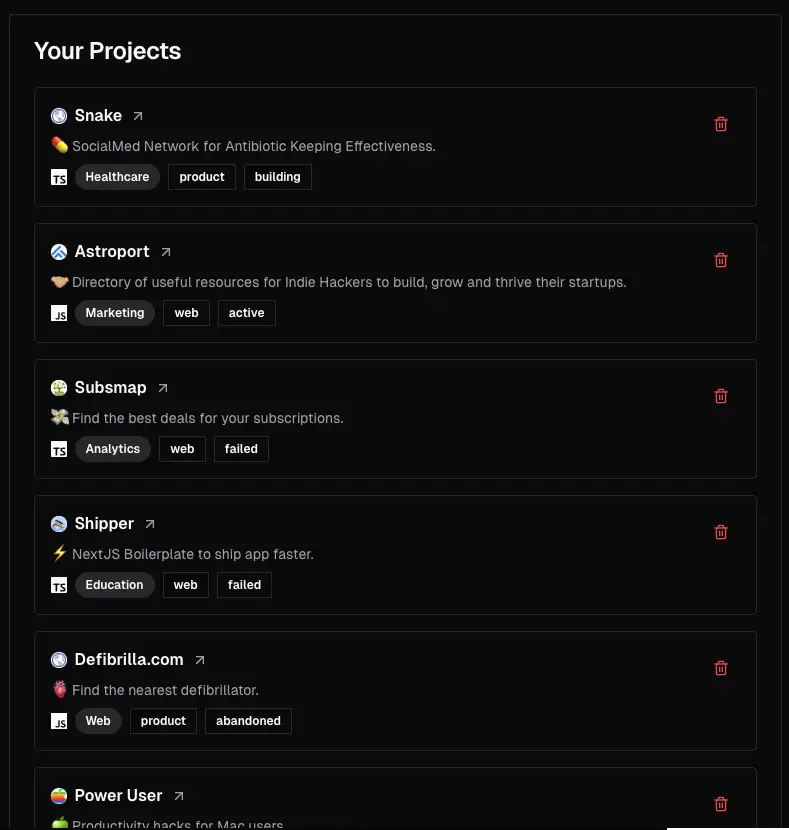Remove the Shipper project

(x=721, y=532)
